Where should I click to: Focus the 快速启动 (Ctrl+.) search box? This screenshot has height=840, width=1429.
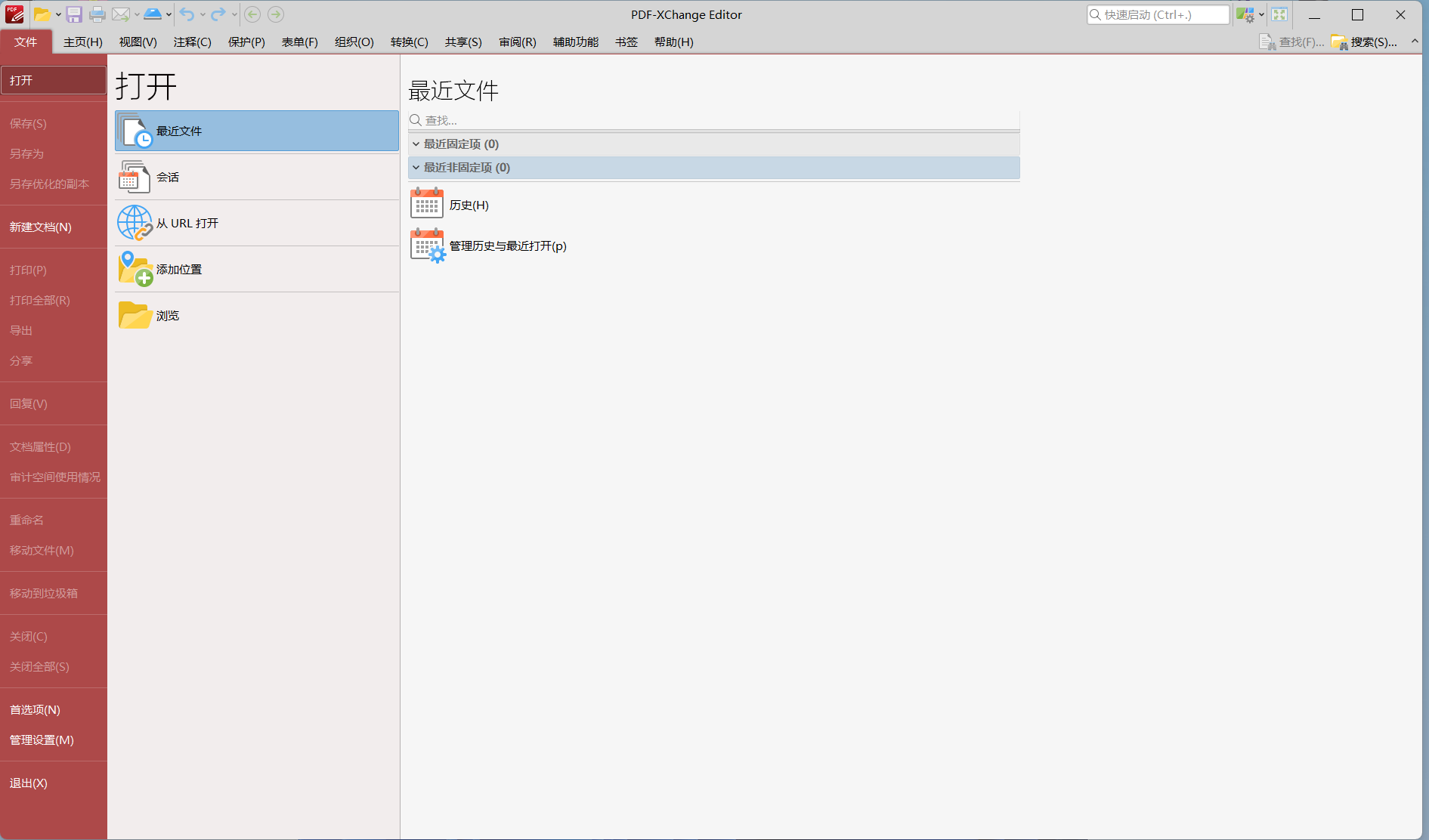(x=1158, y=14)
